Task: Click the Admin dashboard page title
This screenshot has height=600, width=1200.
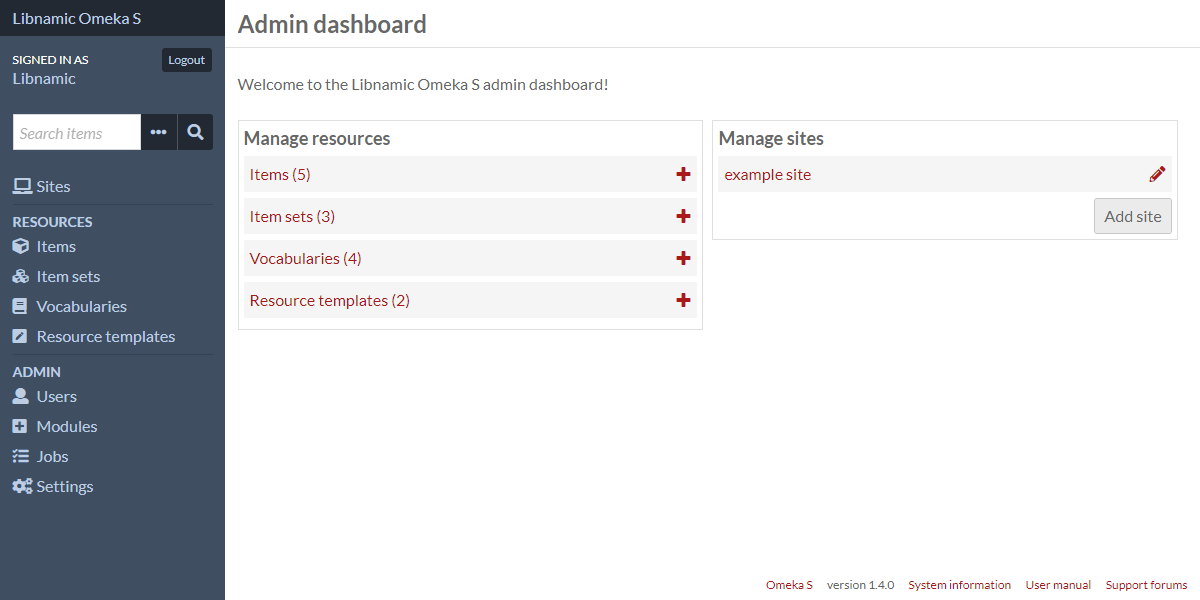Action: pyautogui.click(x=332, y=24)
